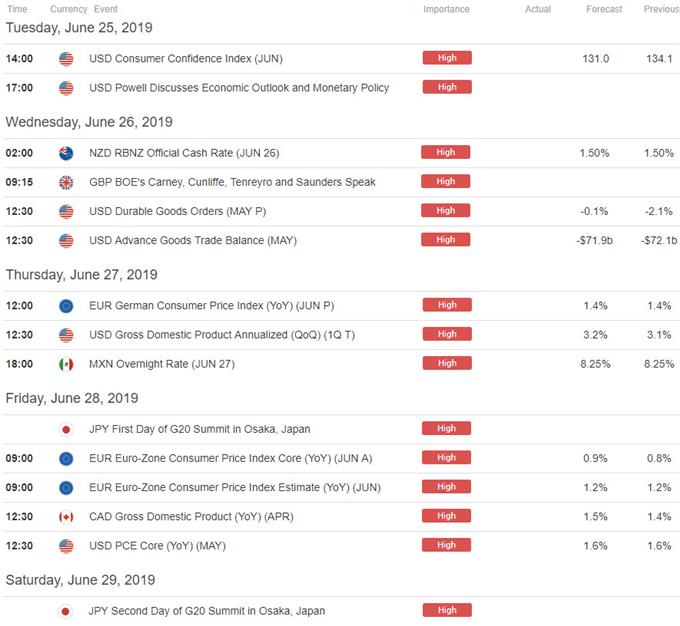
Task: Click Japan flag for Second Day of G20
Action: (x=66, y=611)
